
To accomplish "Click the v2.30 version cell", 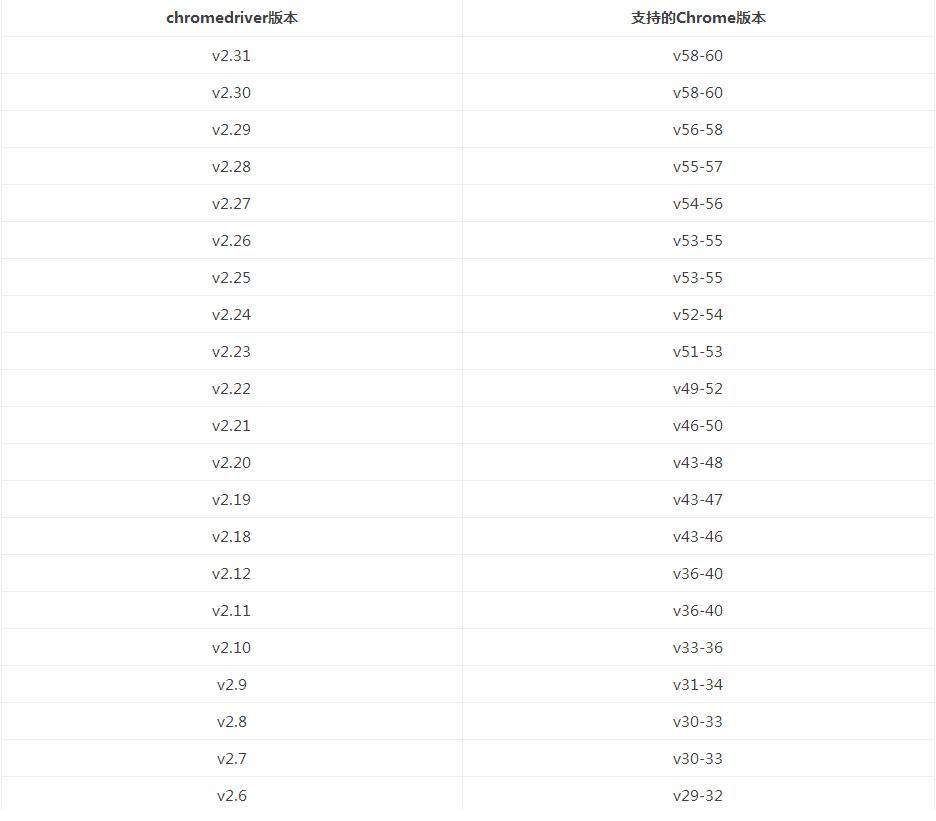I will 231,93.
